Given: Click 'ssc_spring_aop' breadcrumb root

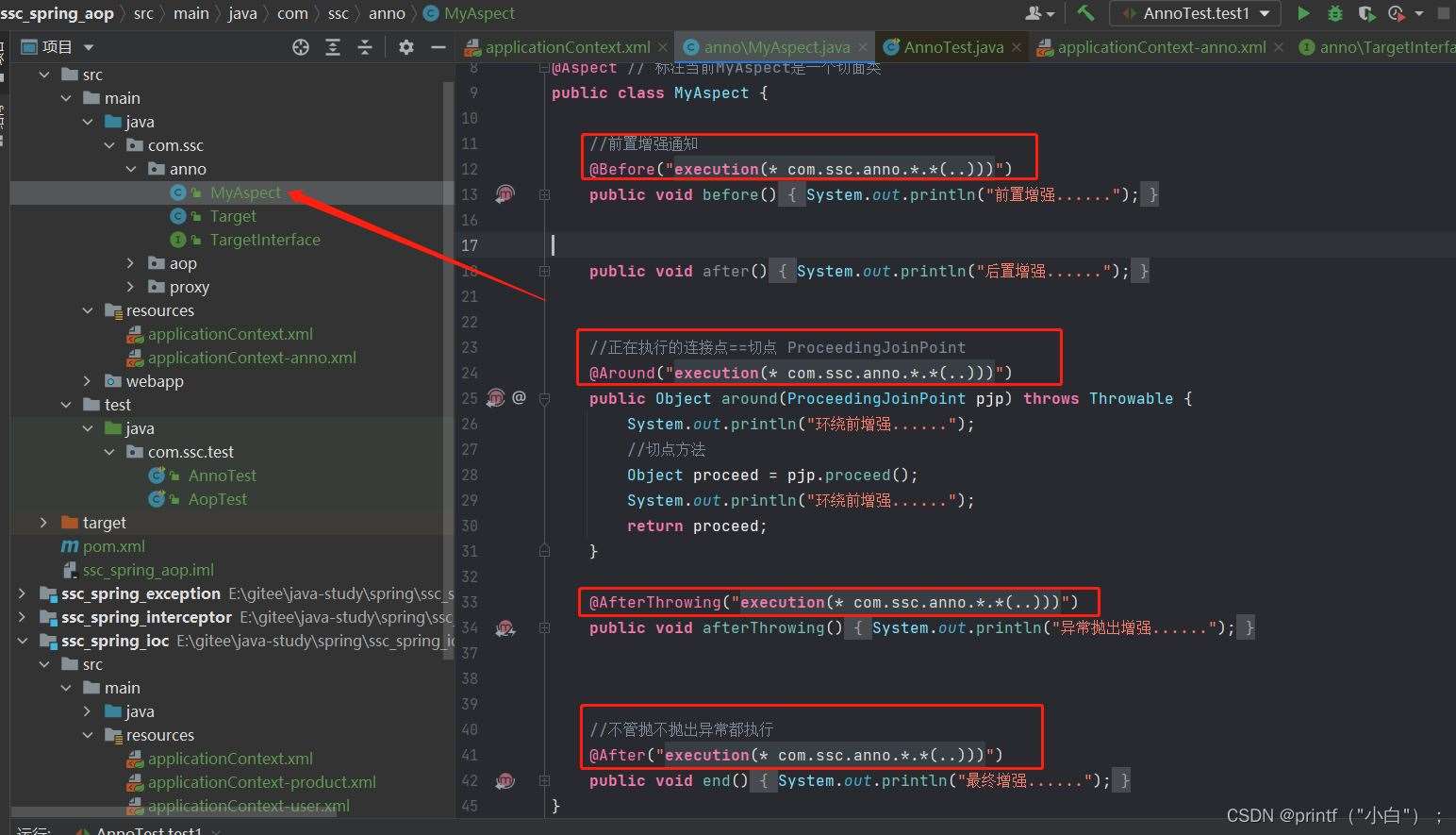Looking at the screenshot, I should click(57, 13).
